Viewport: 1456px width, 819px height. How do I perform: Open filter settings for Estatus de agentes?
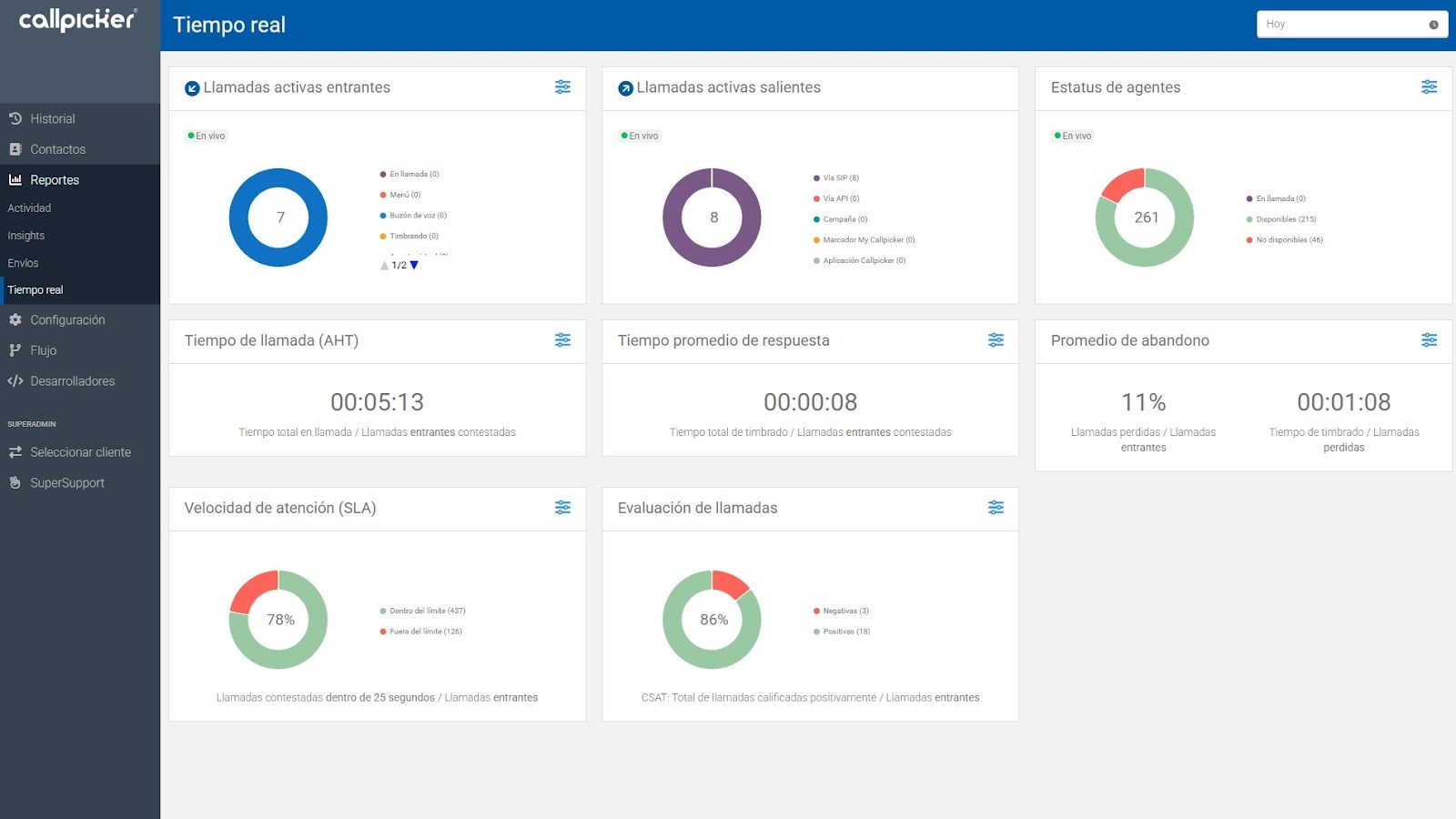pos(1429,87)
